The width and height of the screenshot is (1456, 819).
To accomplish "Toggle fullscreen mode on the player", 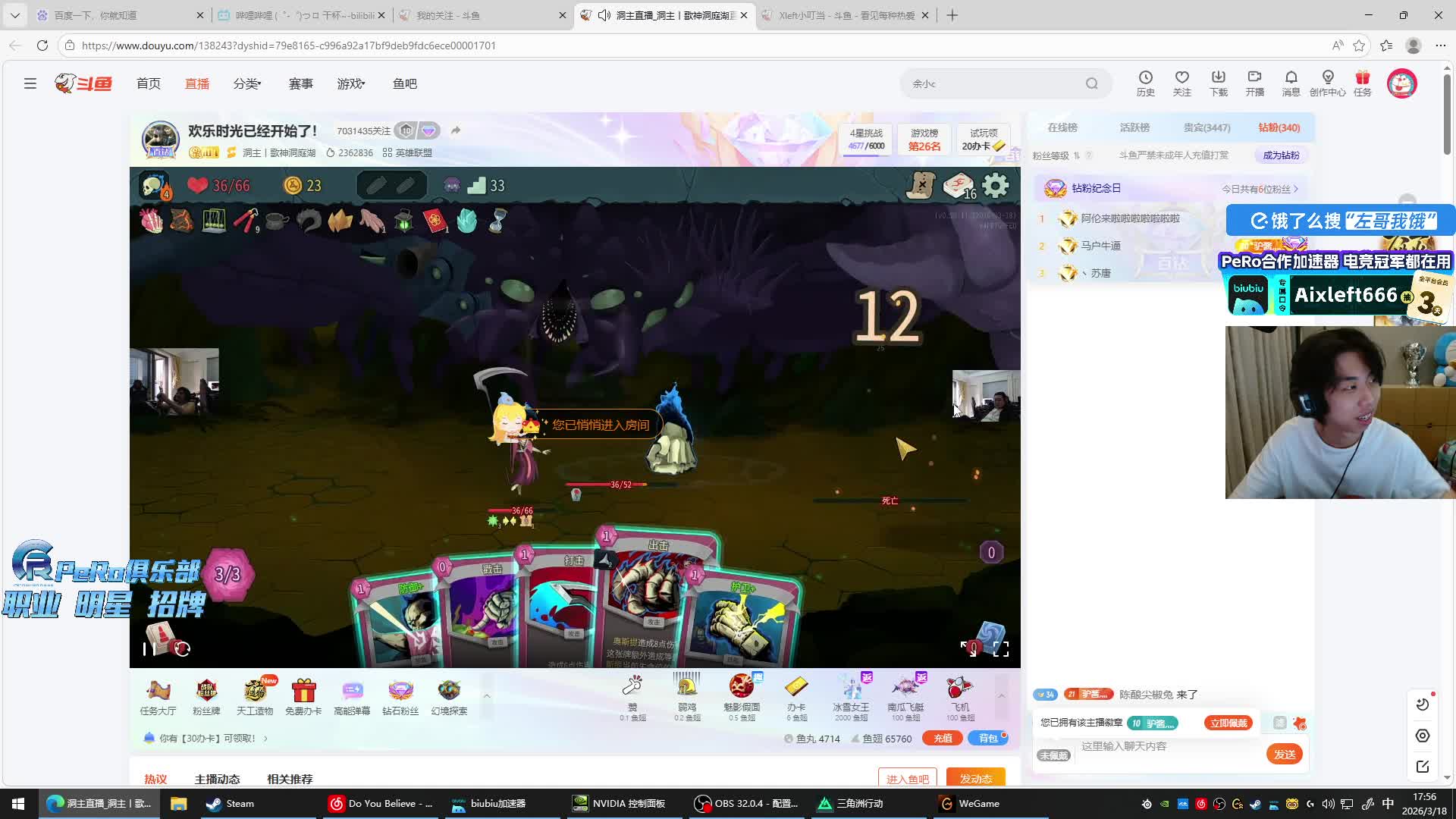I will [x=1001, y=648].
